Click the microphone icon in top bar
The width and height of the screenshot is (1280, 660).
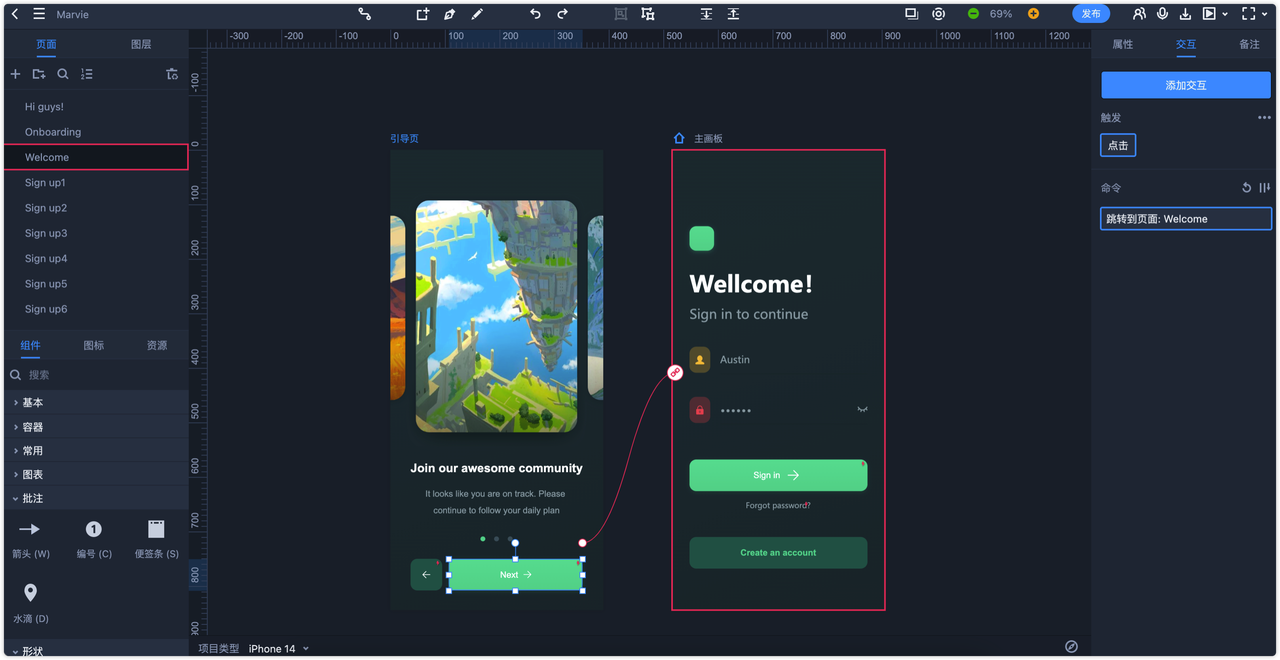click(1162, 14)
